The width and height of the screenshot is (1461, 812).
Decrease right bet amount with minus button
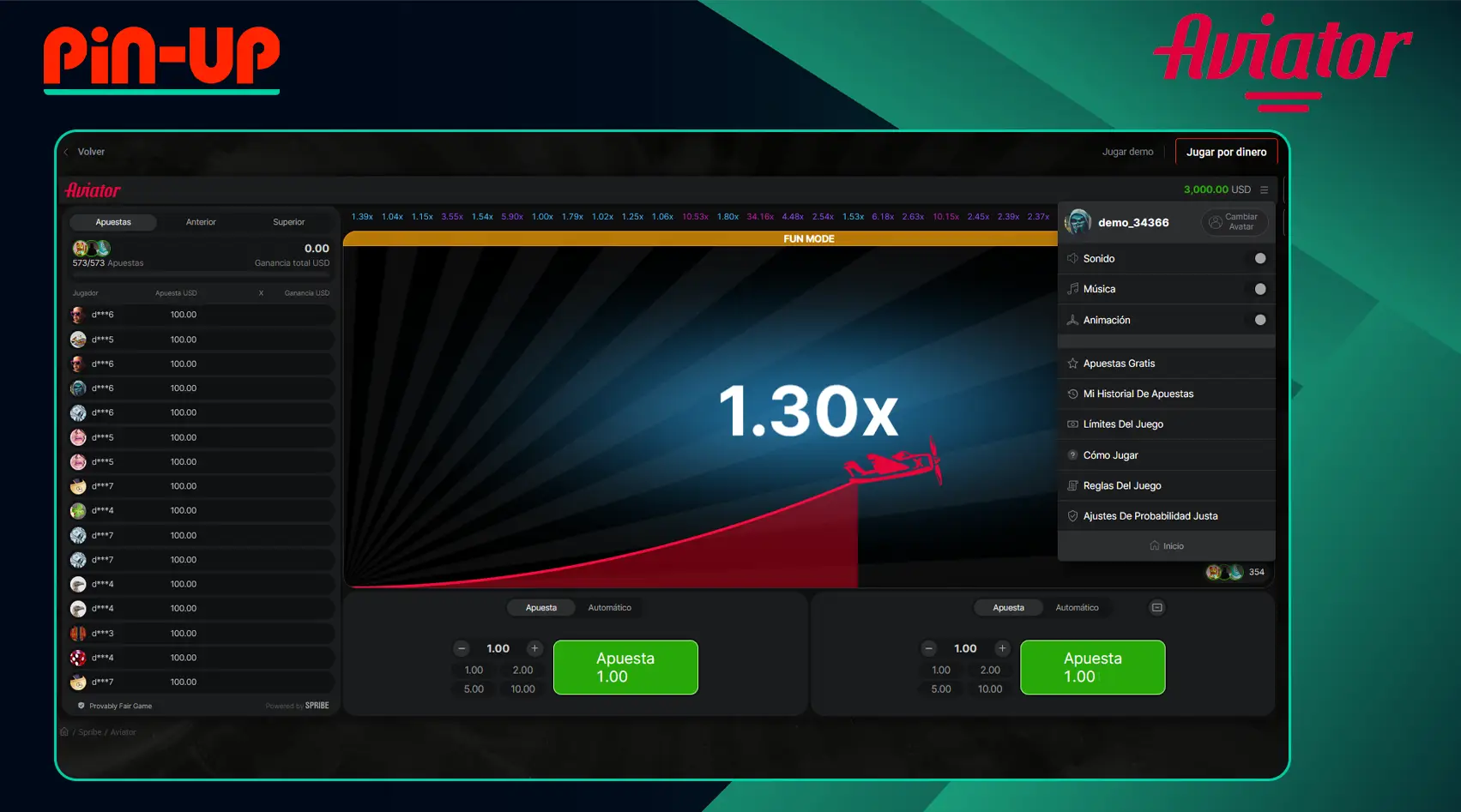pyautogui.click(x=929, y=648)
